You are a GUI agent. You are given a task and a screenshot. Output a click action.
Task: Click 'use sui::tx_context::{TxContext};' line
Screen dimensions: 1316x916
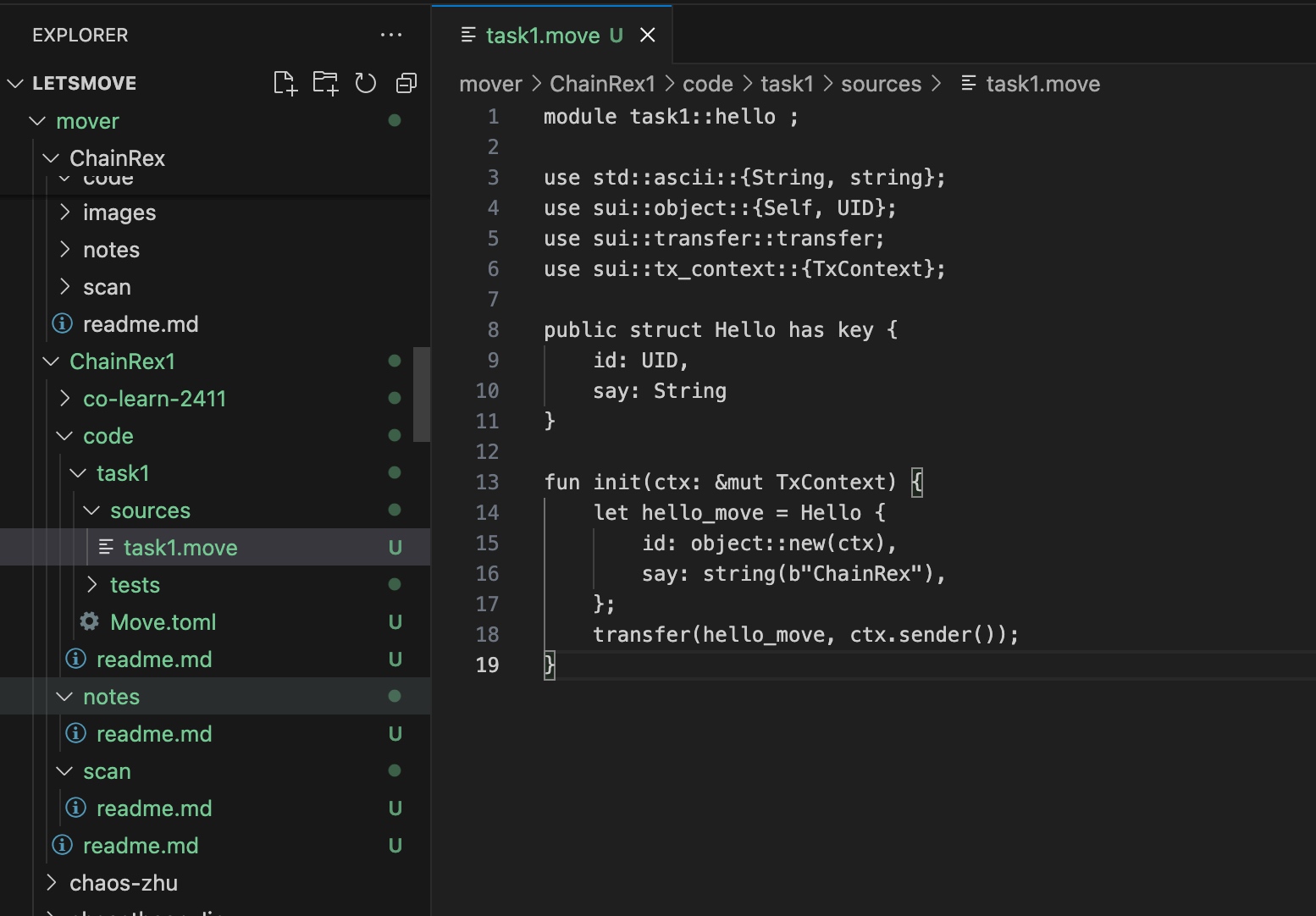[744, 268]
